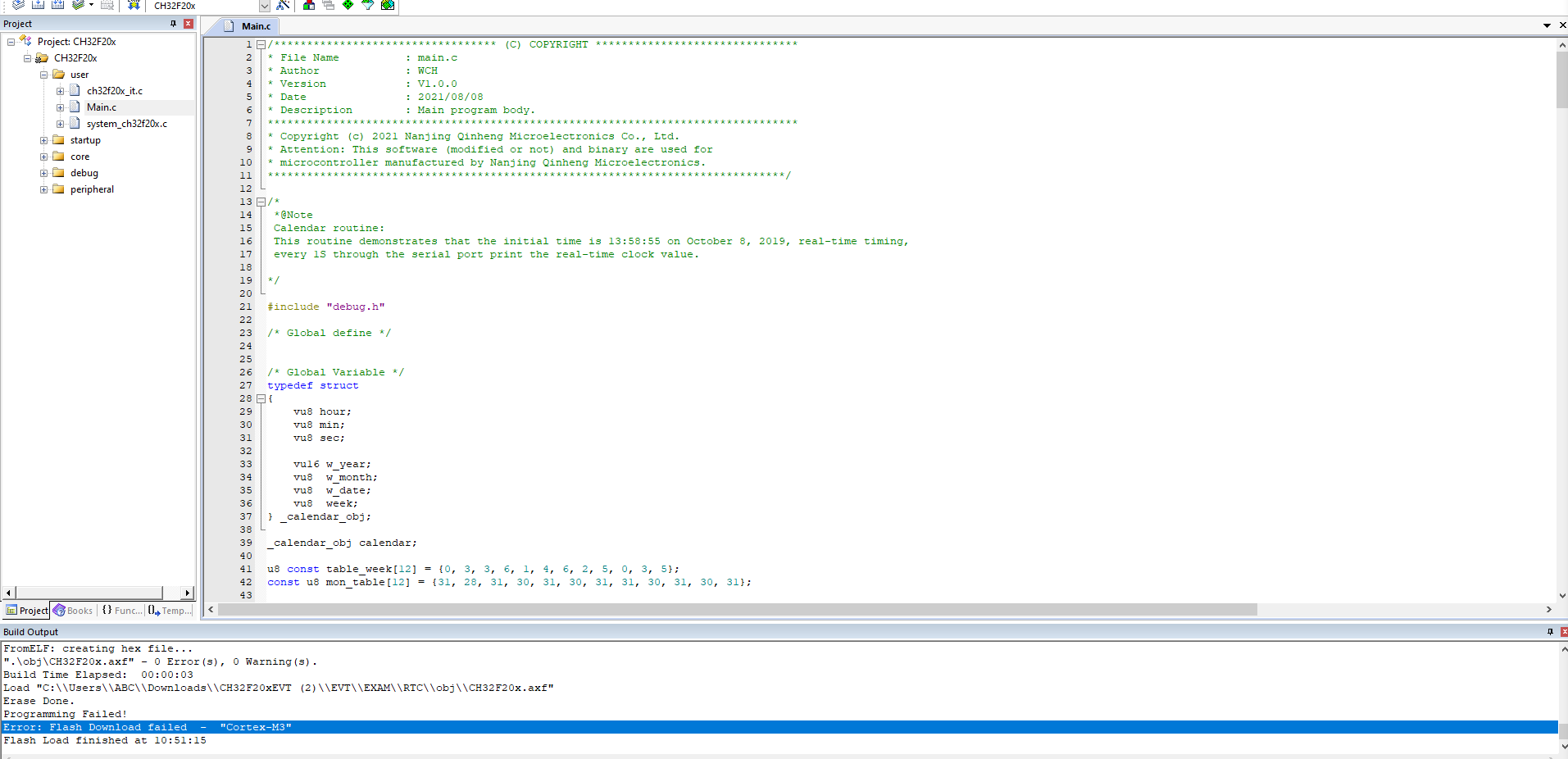This screenshot has width=1568, height=759.
Task: Expand the startup folder in project tree
Action: [x=44, y=140]
